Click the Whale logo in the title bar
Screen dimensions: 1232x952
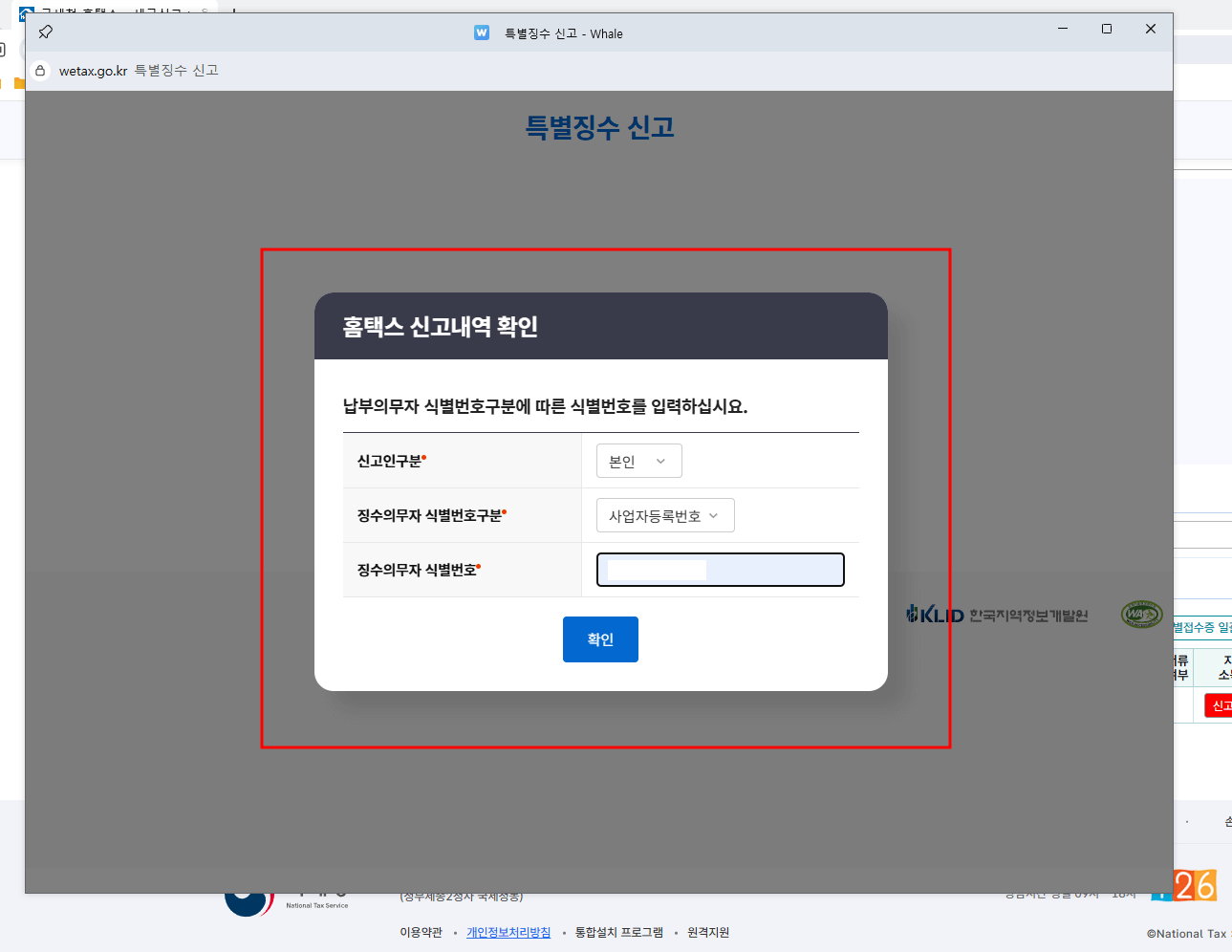coord(481,32)
